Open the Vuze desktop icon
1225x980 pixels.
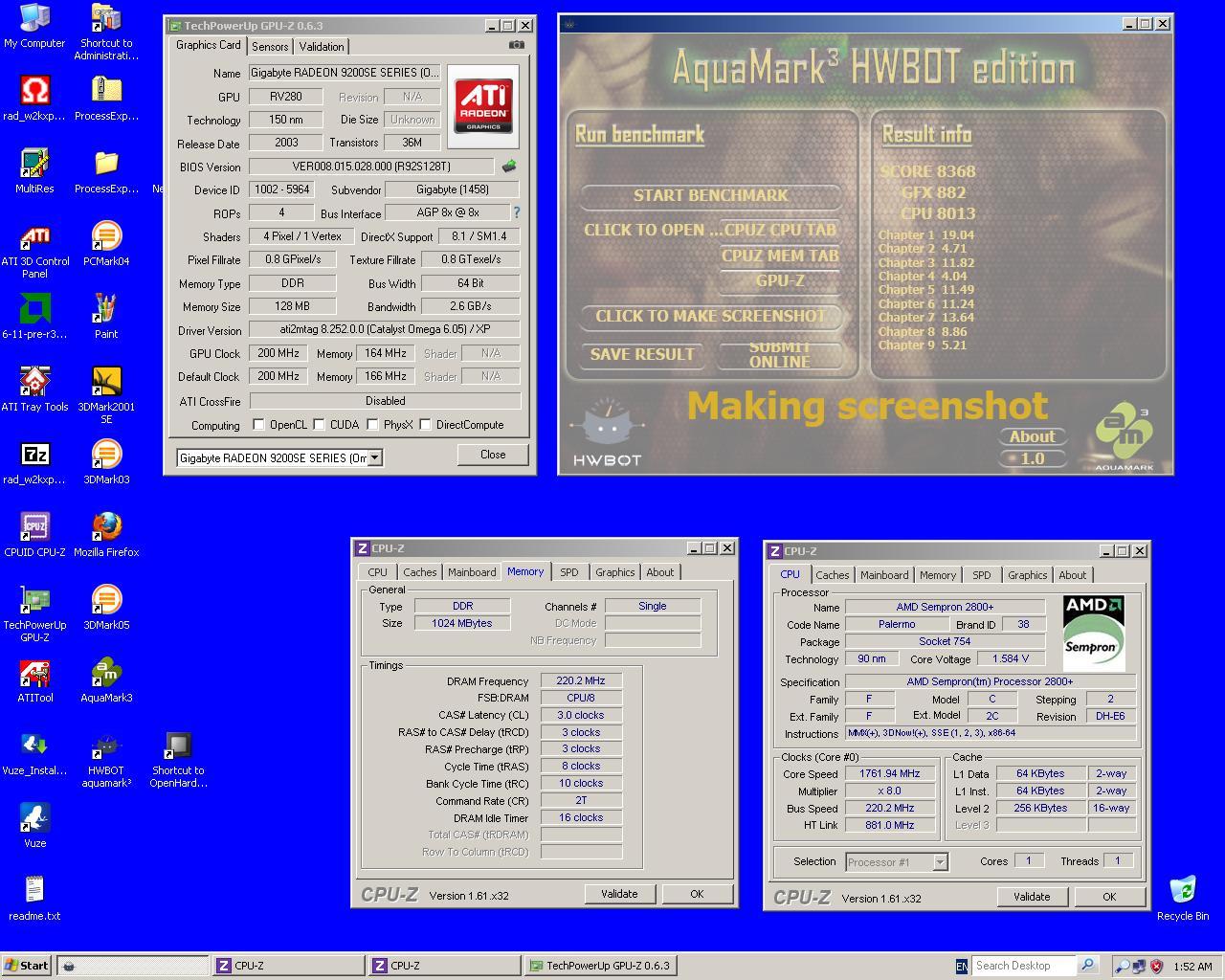click(34, 826)
